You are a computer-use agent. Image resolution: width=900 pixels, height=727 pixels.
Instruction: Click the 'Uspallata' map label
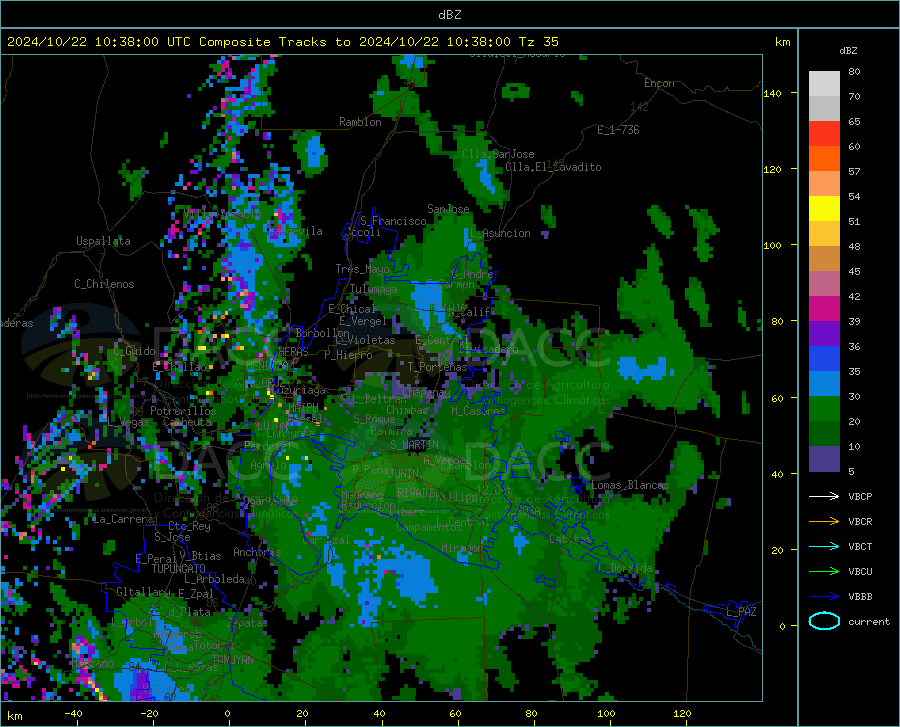pyautogui.click(x=103, y=241)
